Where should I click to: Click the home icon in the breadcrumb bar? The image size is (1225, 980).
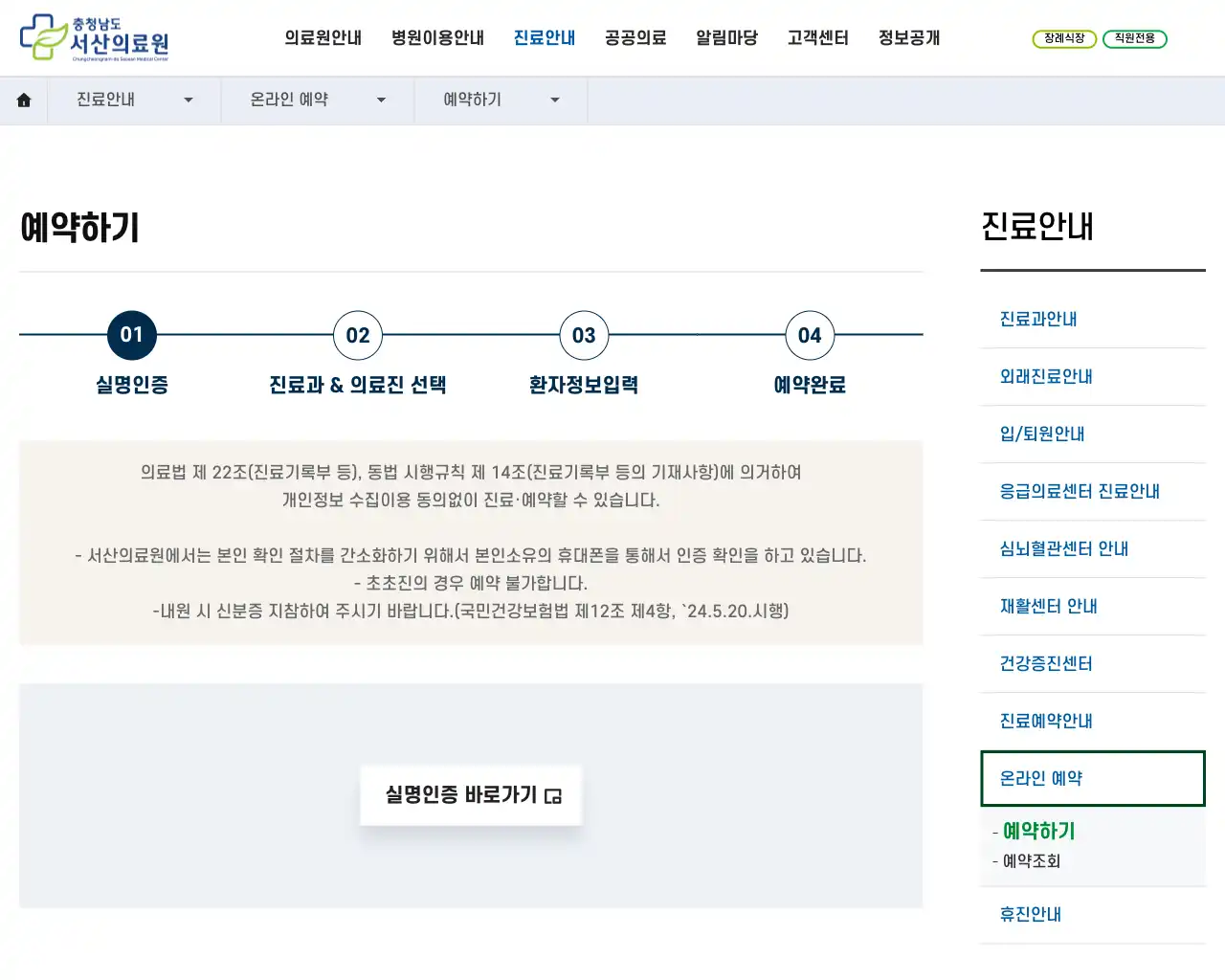(x=23, y=100)
